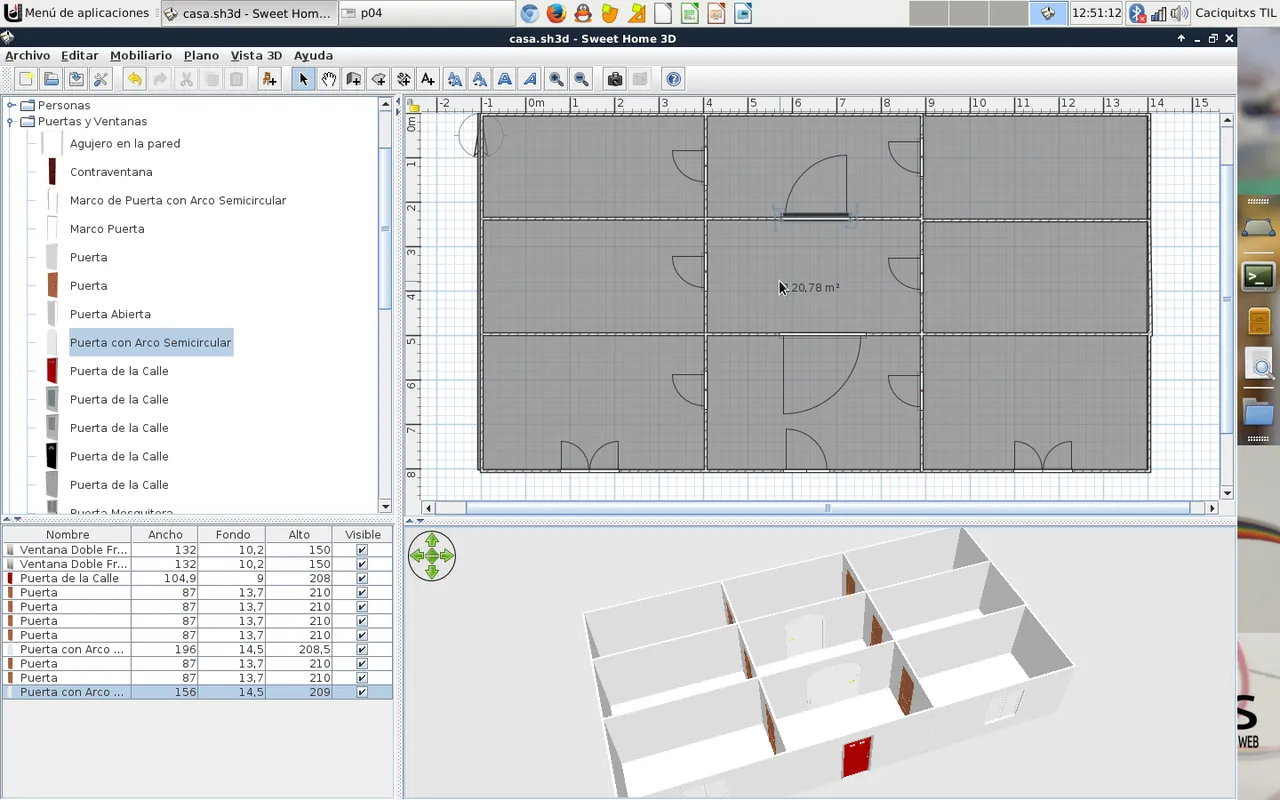Toggle Visible for Puerta con Arco width 196
Screen dimensions: 1280x800
[362, 649]
